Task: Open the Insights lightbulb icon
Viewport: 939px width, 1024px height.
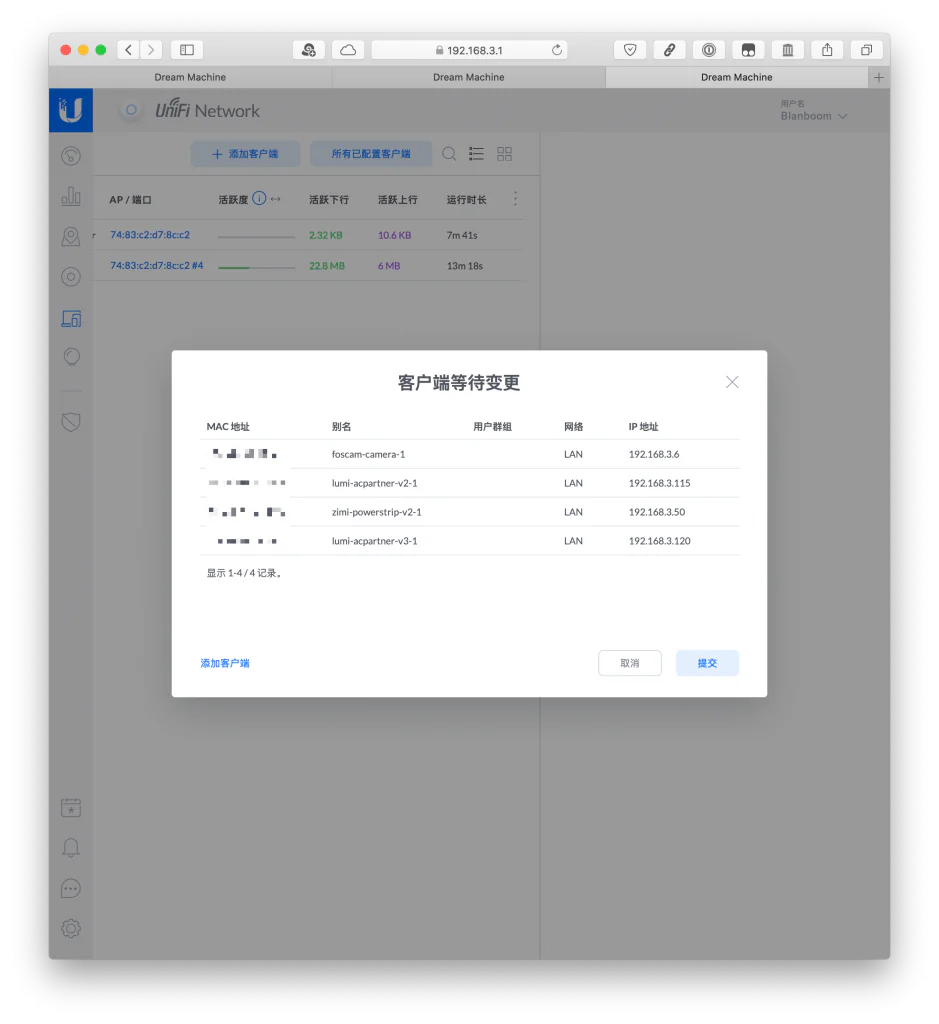Action: coord(71,357)
